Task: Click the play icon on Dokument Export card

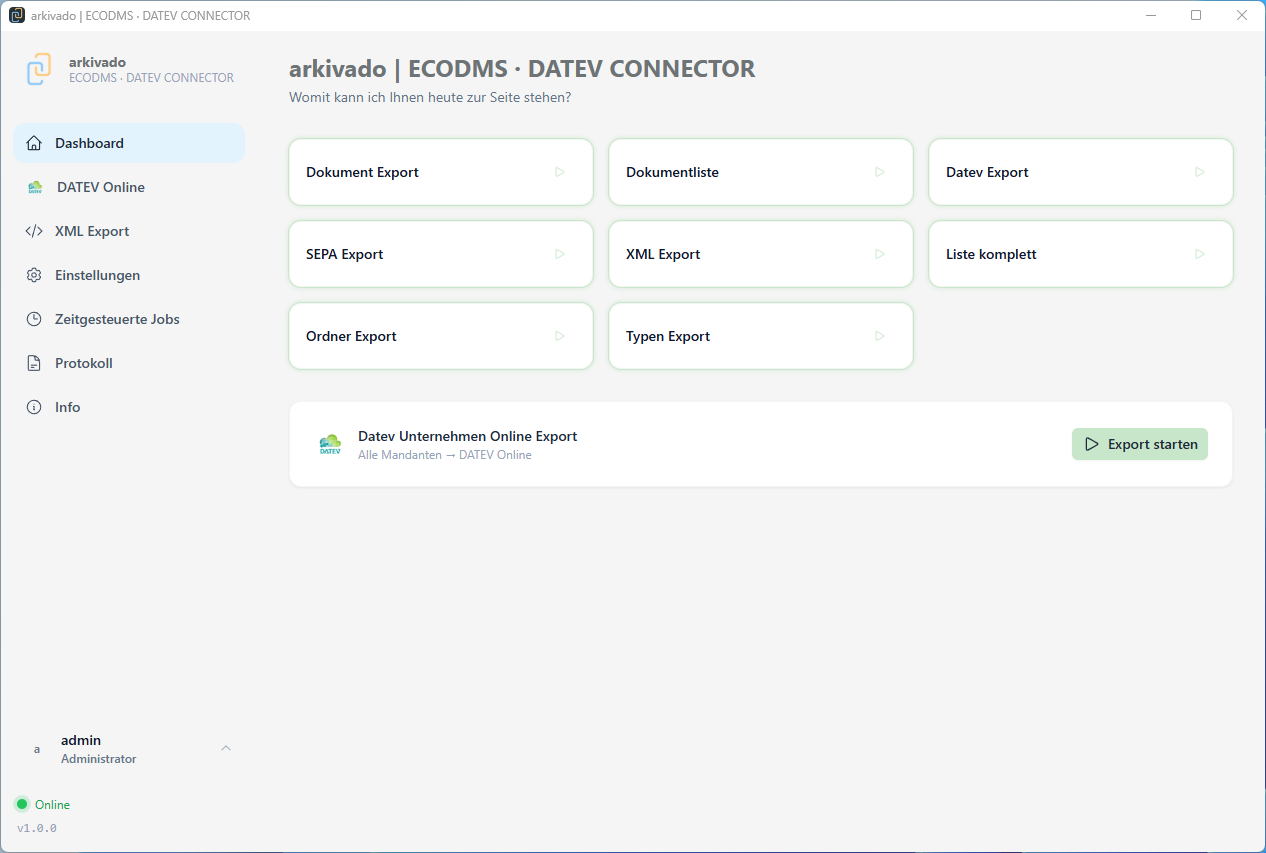Action: (x=560, y=172)
